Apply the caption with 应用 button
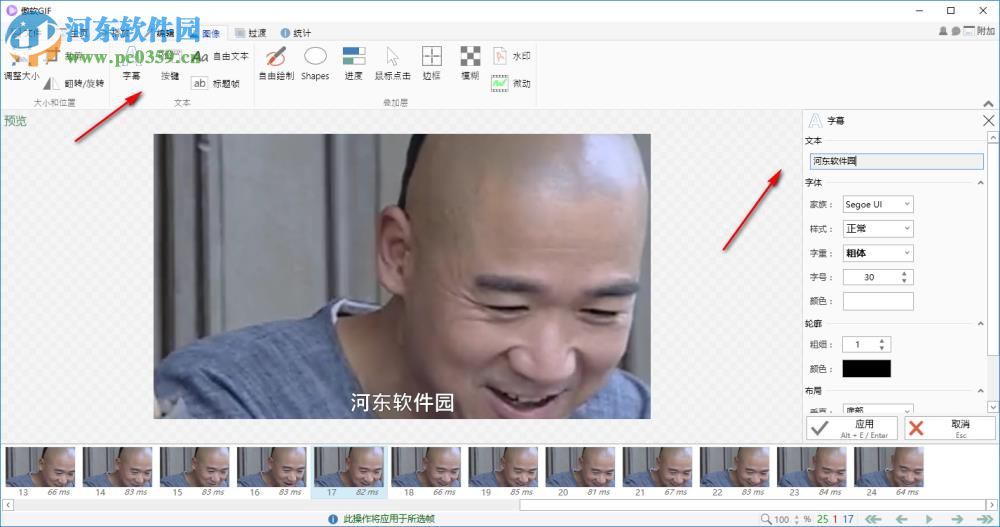Screen dimensions: 1000x527 click(852, 428)
